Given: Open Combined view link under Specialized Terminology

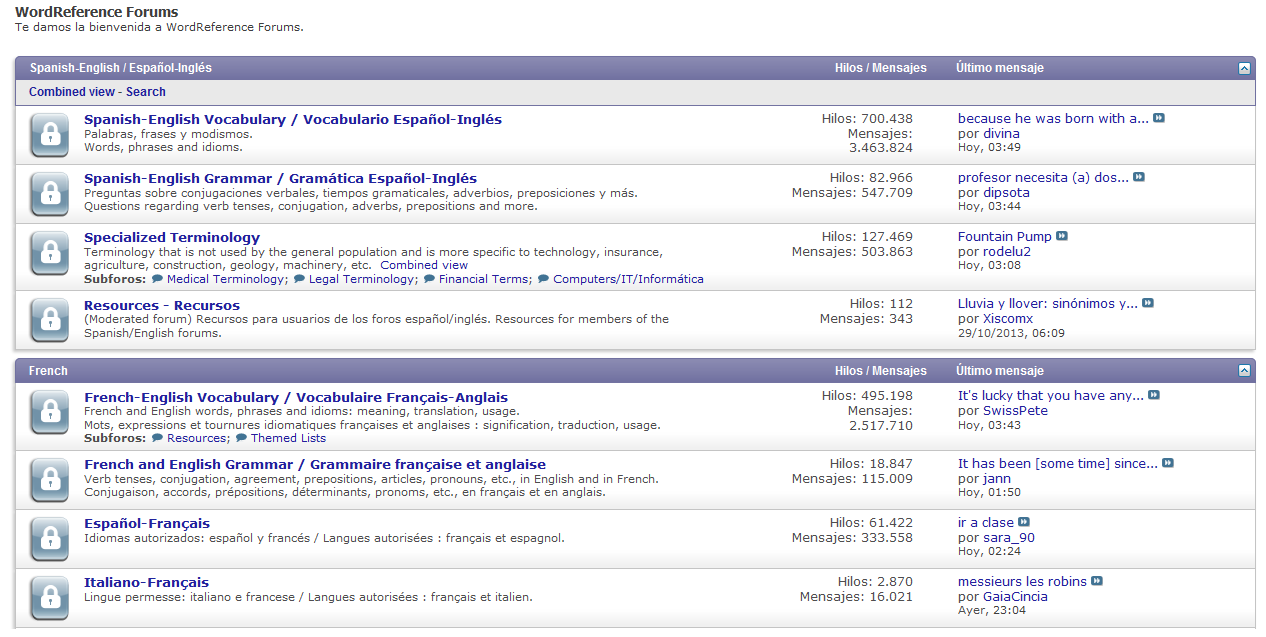Looking at the screenshot, I should 424,265.
